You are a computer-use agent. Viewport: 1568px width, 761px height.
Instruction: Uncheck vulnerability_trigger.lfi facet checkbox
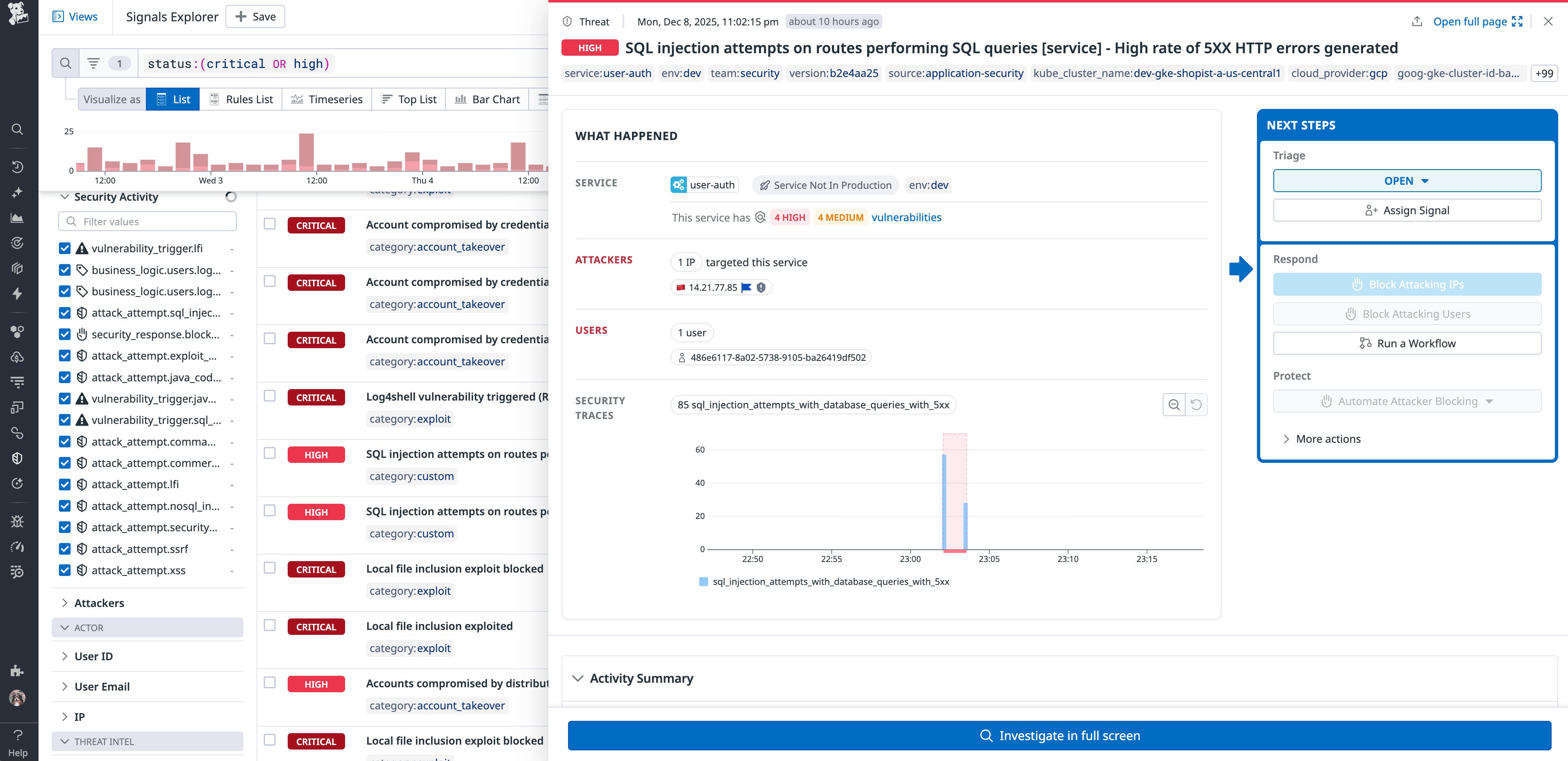pos(64,248)
